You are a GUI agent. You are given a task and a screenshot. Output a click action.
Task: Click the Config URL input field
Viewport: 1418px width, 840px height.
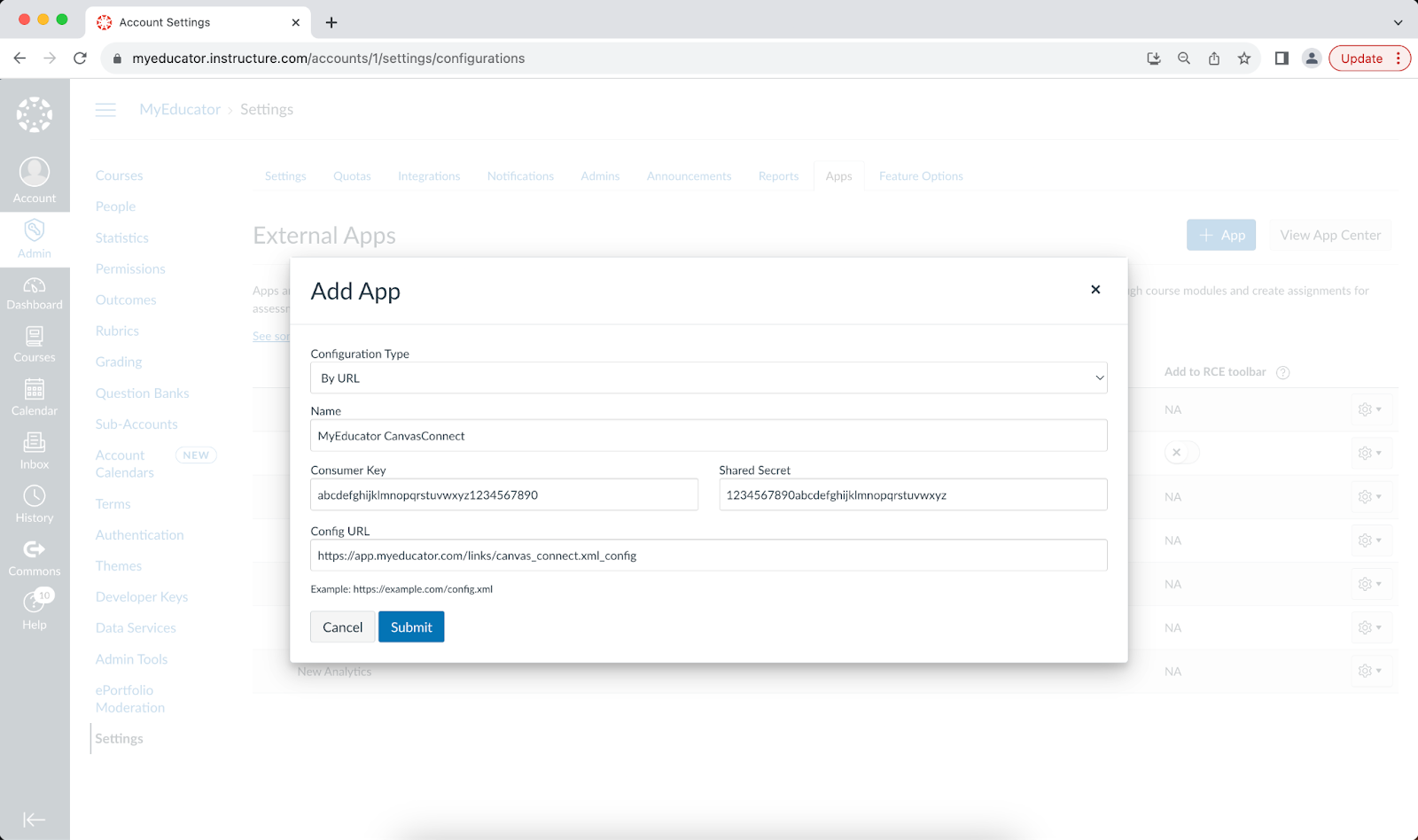709,556
